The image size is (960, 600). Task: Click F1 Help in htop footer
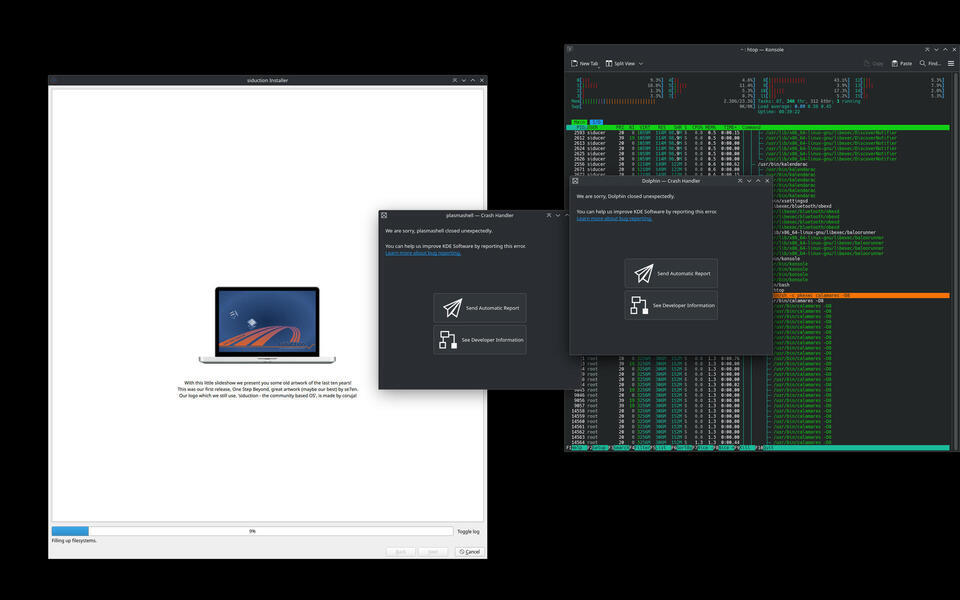pos(576,448)
